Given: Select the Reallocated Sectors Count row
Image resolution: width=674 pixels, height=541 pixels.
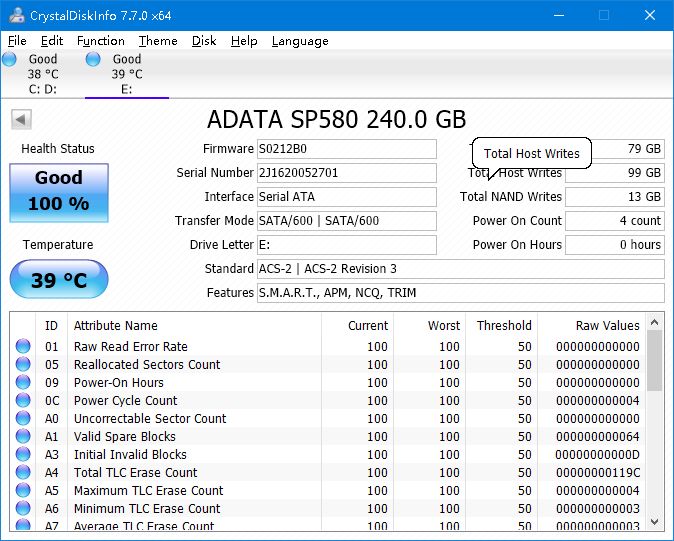Looking at the screenshot, I should click(x=327, y=364).
